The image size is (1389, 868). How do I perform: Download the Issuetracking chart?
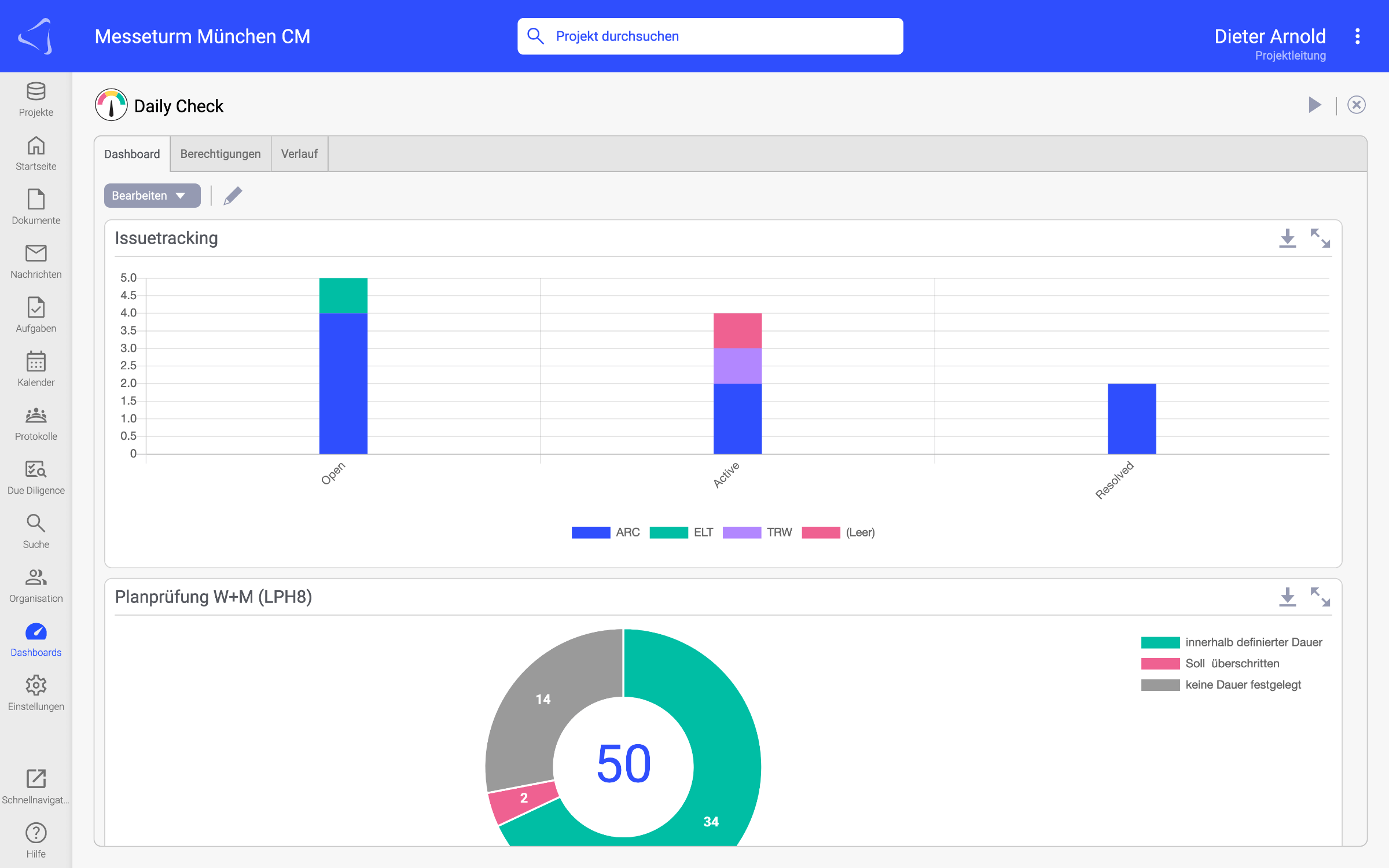pos(1288,238)
